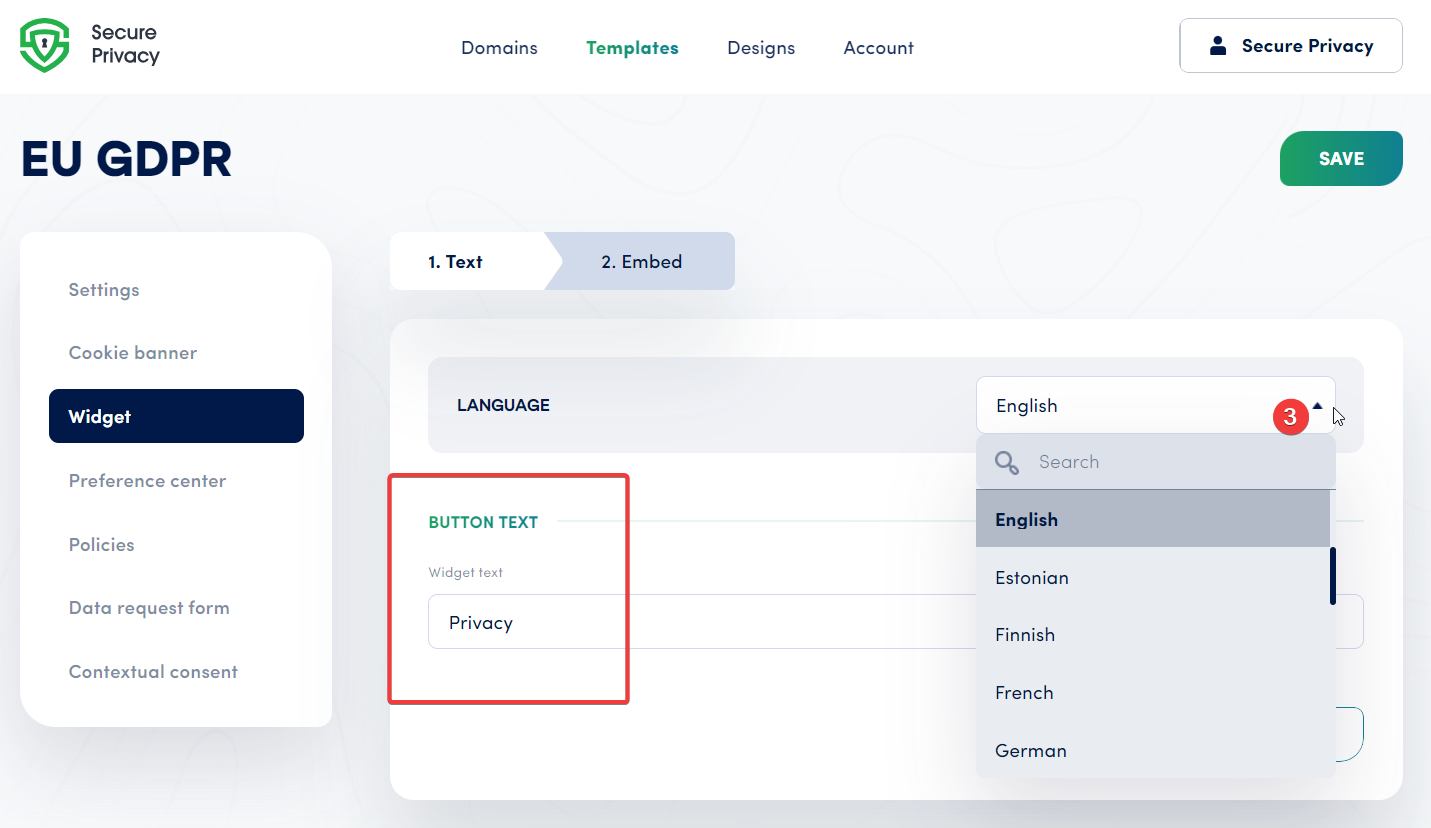Click the search magnifier in the language dropdown

pos(1006,462)
